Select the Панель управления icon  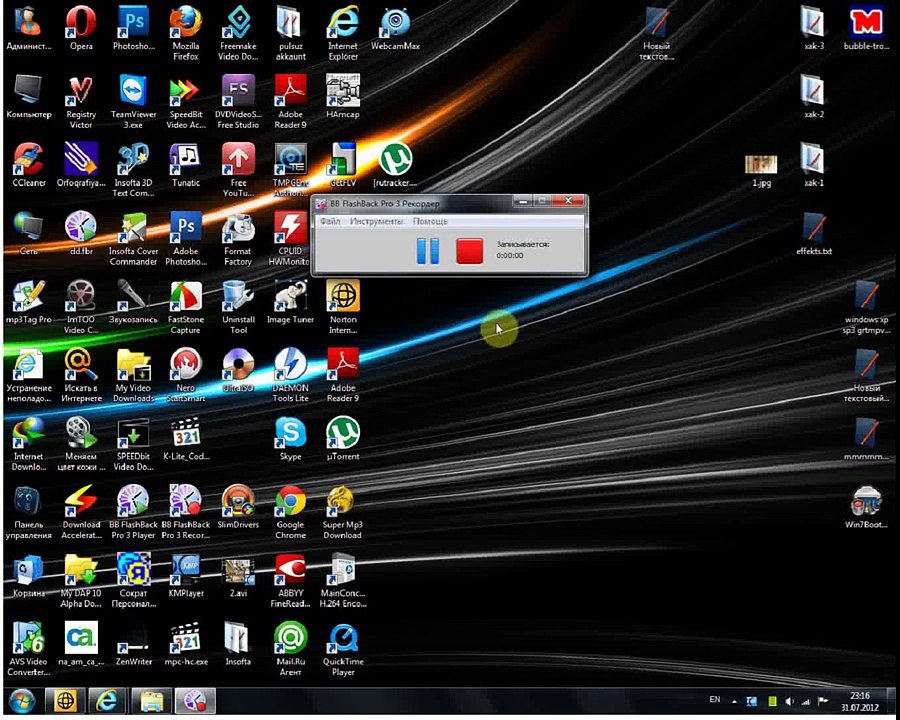pyautogui.click(x=29, y=512)
